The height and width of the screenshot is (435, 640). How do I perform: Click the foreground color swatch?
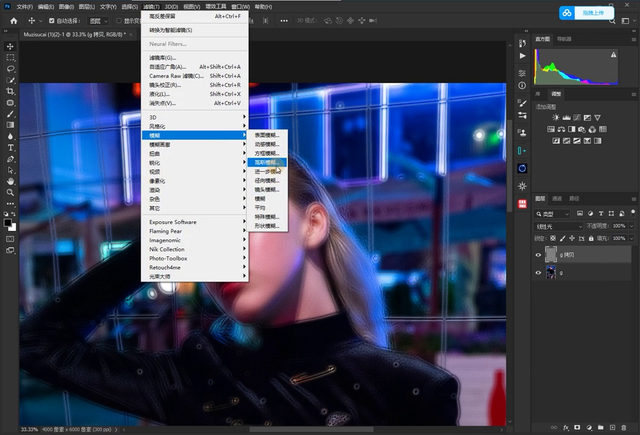[x=8, y=222]
